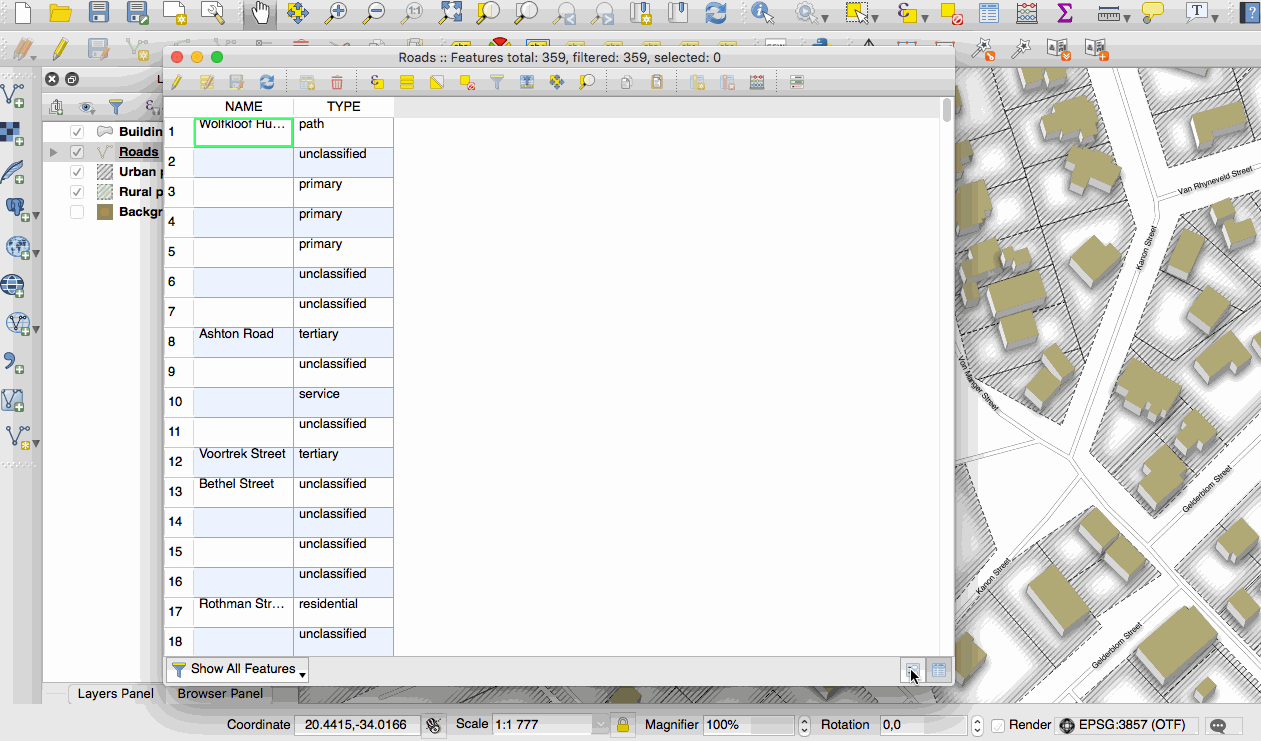Toggle the Render checkbox in status bar
Screen dimensions: 1261x741
998,725
